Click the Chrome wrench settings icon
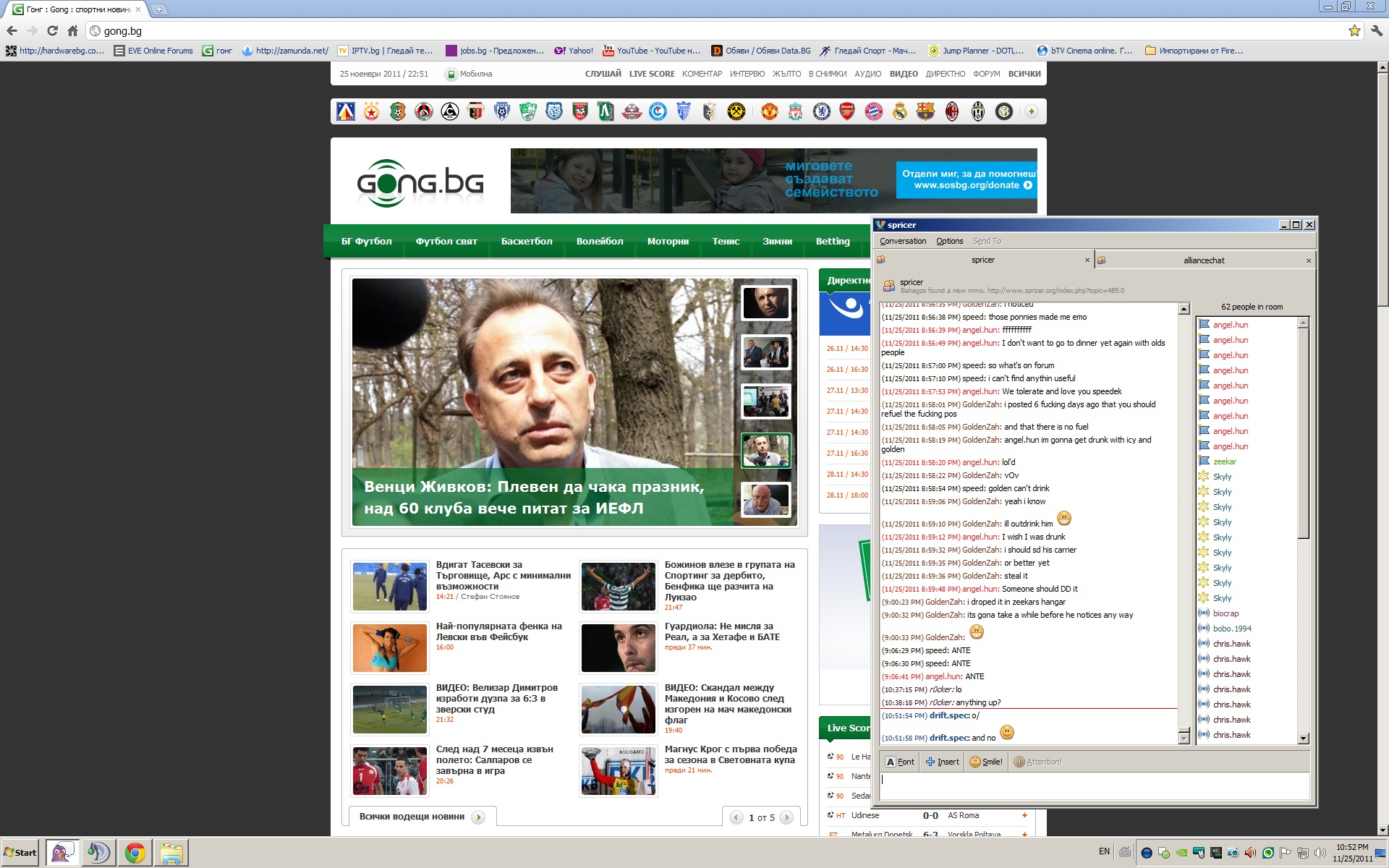Viewport: 1389px width, 868px height. pyautogui.click(x=1376, y=31)
